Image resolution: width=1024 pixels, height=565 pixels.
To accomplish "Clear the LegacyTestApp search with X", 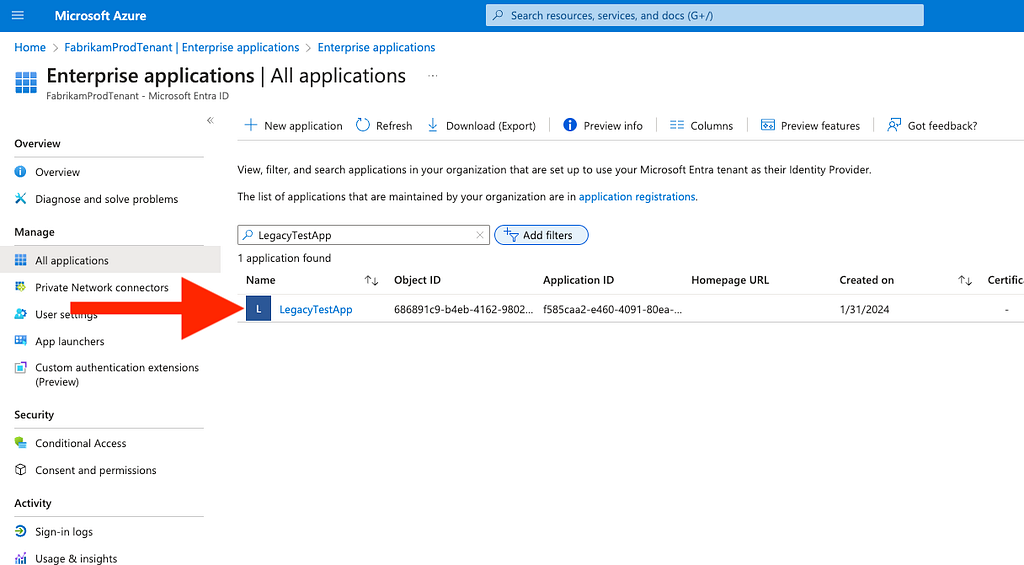I will point(479,235).
